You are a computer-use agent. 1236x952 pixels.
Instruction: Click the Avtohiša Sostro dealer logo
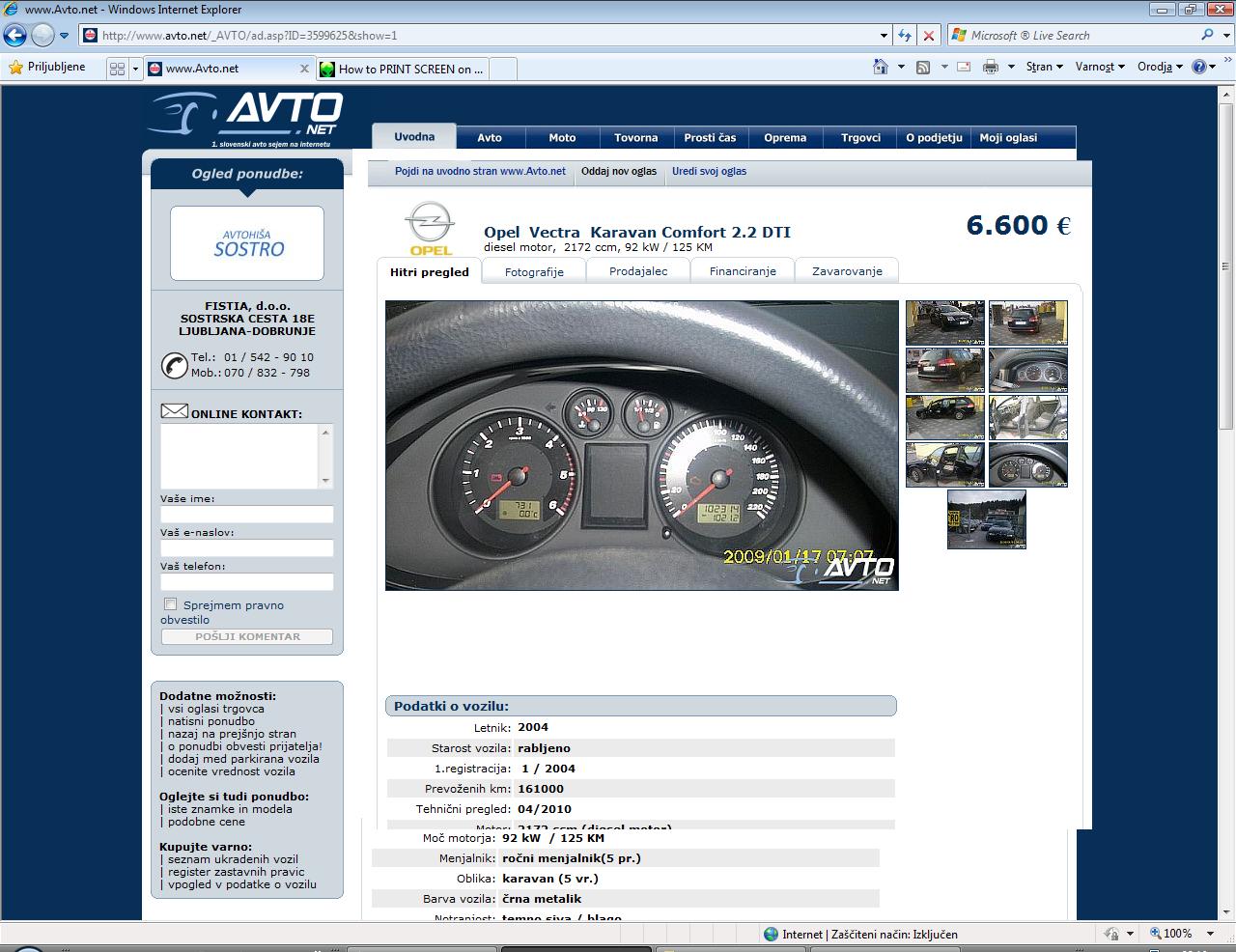tap(247, 243)
